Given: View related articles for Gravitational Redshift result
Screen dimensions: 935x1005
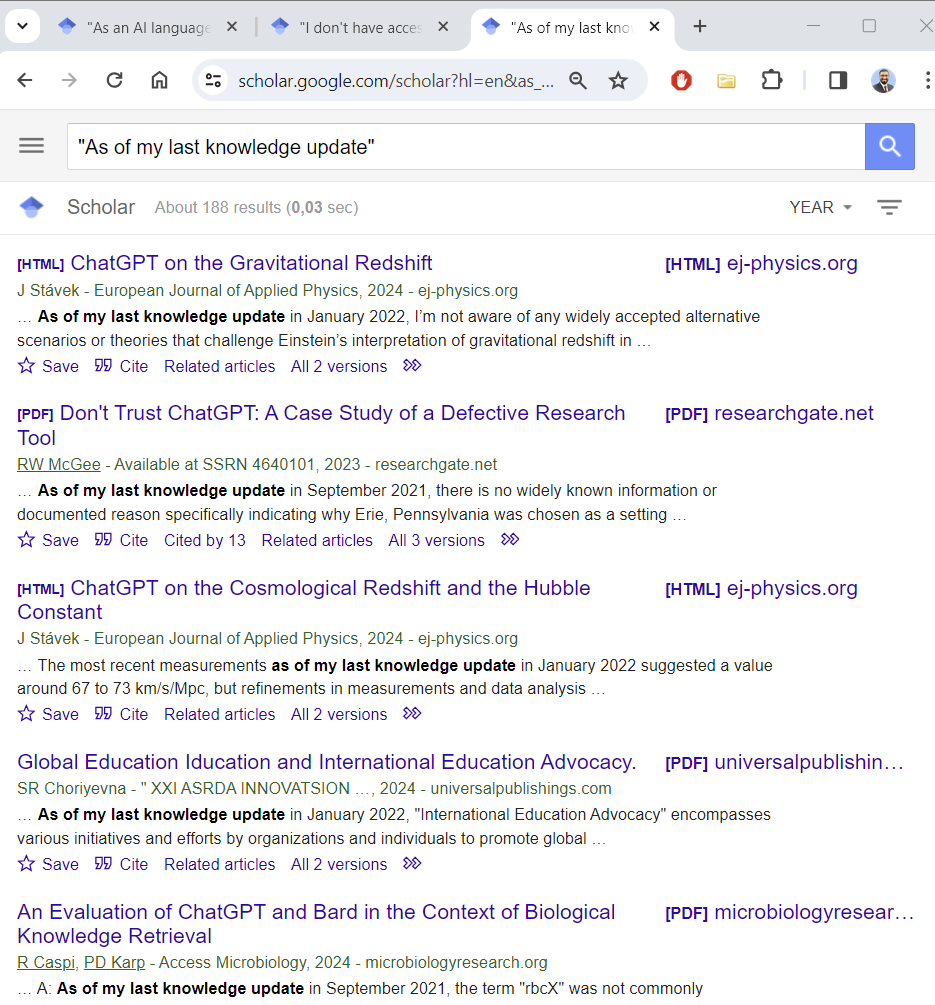Looking at the screenshot, I should tap(219, 367).
